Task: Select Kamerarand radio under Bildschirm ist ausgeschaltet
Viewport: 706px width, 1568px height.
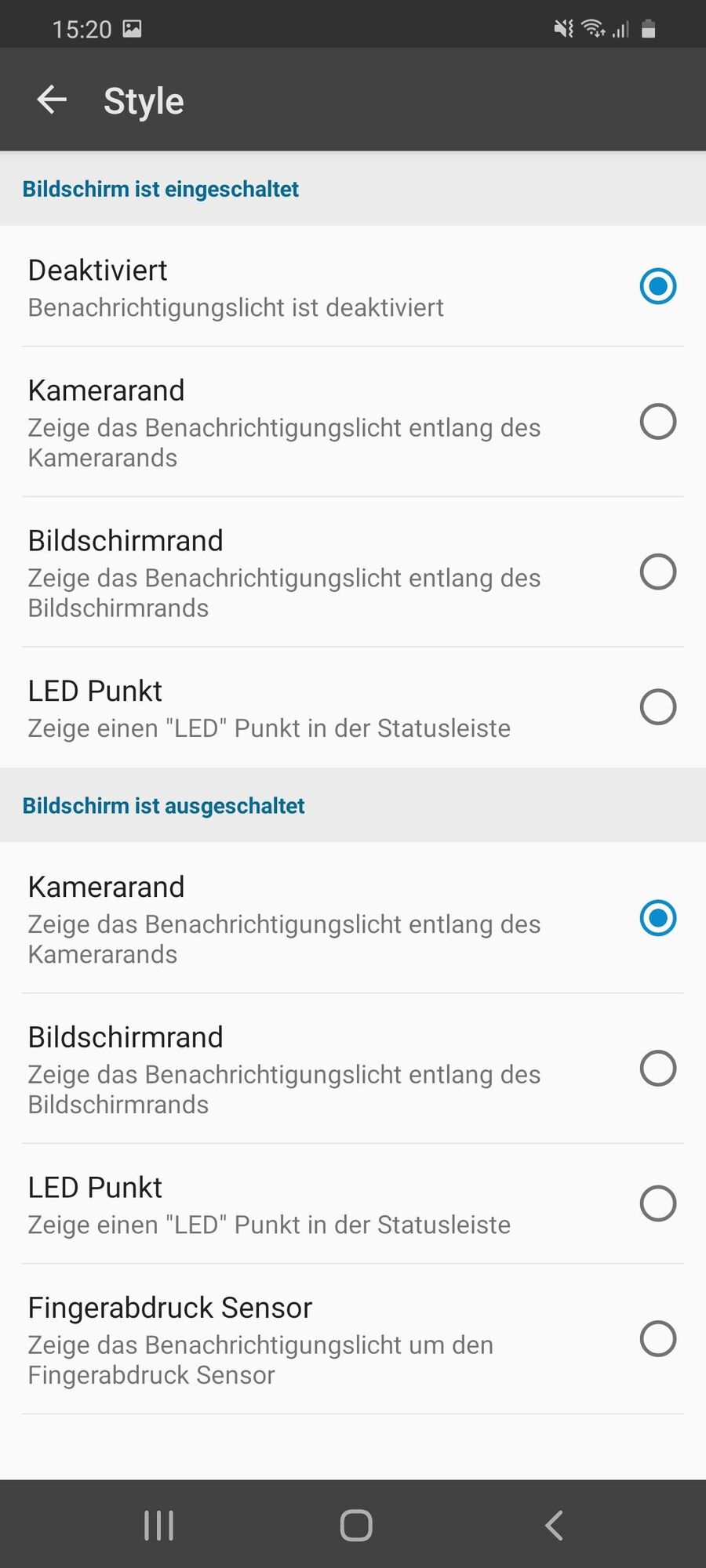Action: point(658,918)
